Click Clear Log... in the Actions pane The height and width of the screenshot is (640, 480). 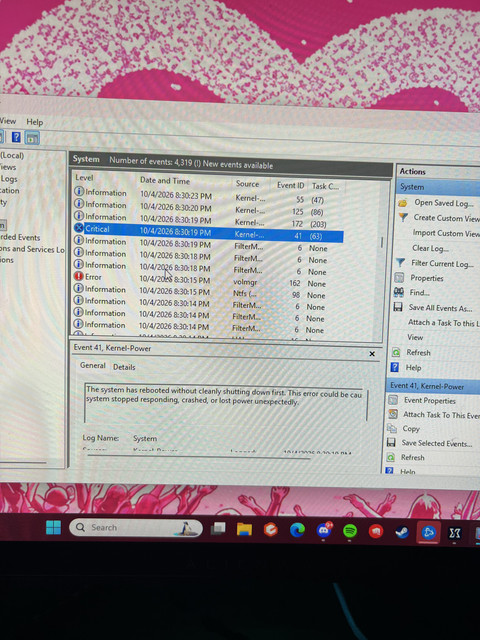click(x=431, y=248)
